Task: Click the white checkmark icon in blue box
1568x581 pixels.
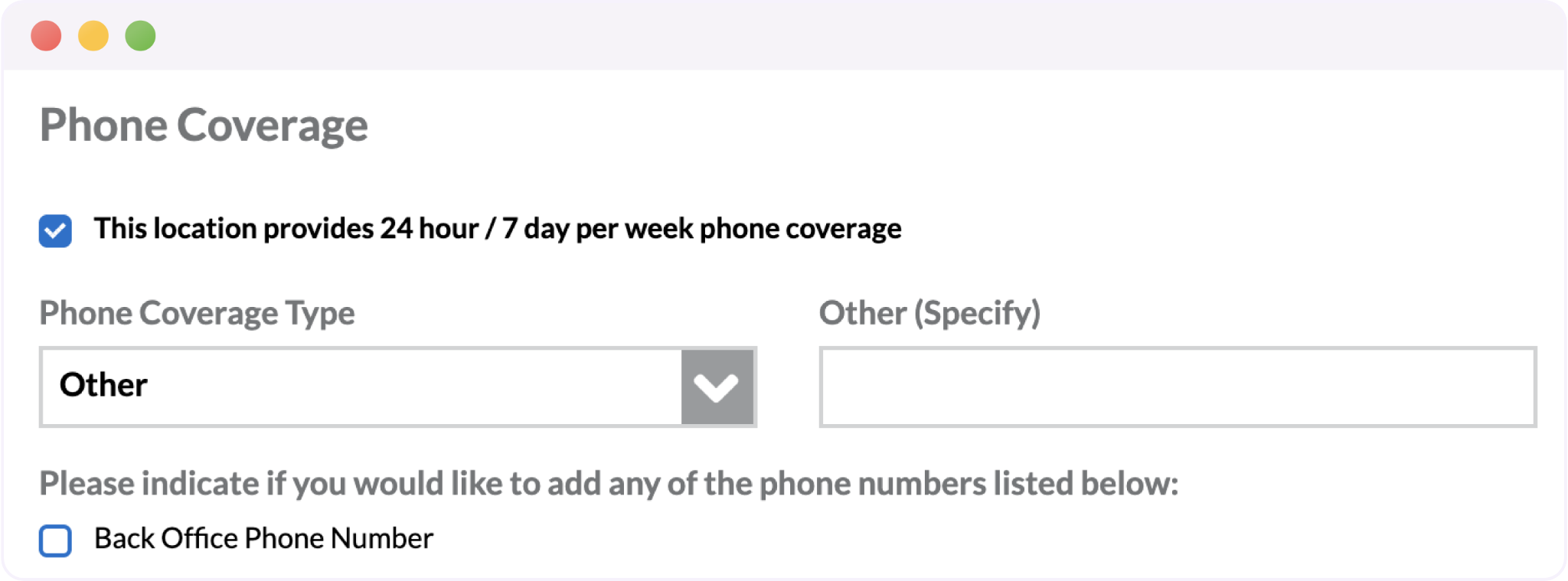Action: coord(55,230)
